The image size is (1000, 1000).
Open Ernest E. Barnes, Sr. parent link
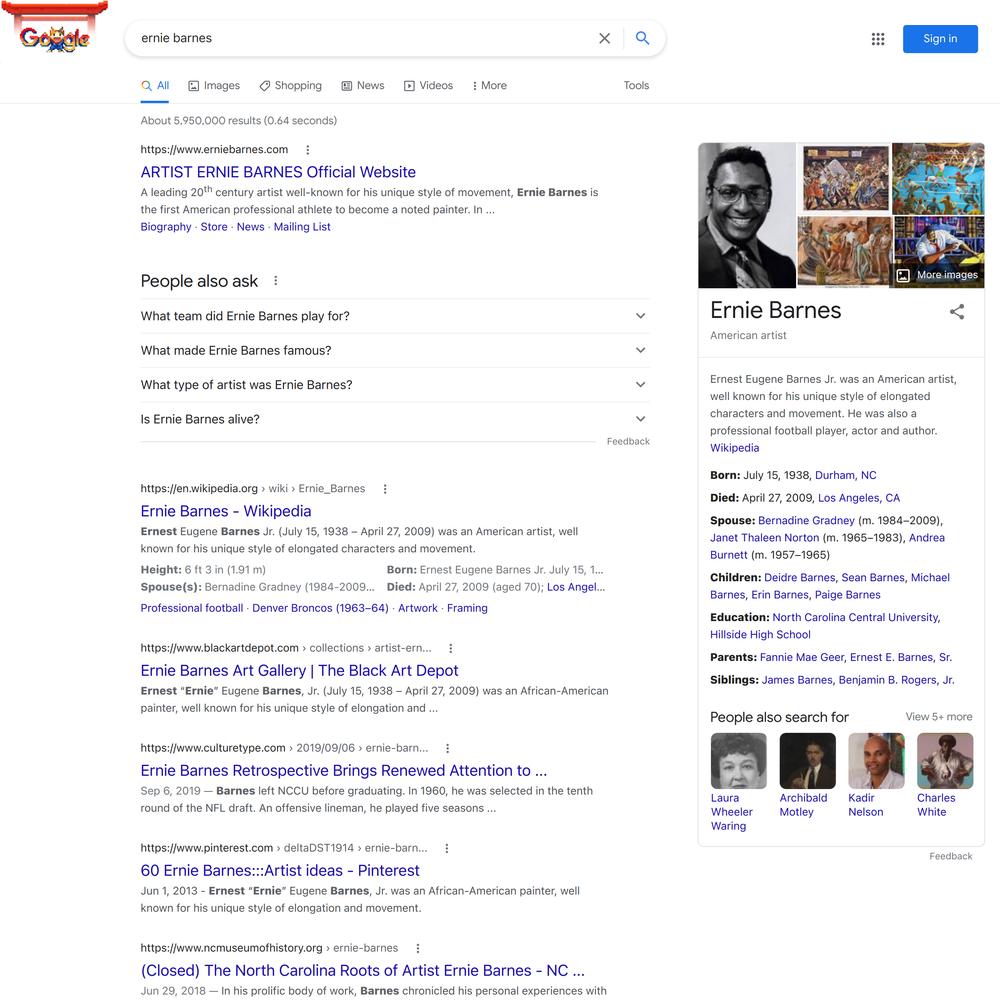pyautogui.click(x=901, y=658)
